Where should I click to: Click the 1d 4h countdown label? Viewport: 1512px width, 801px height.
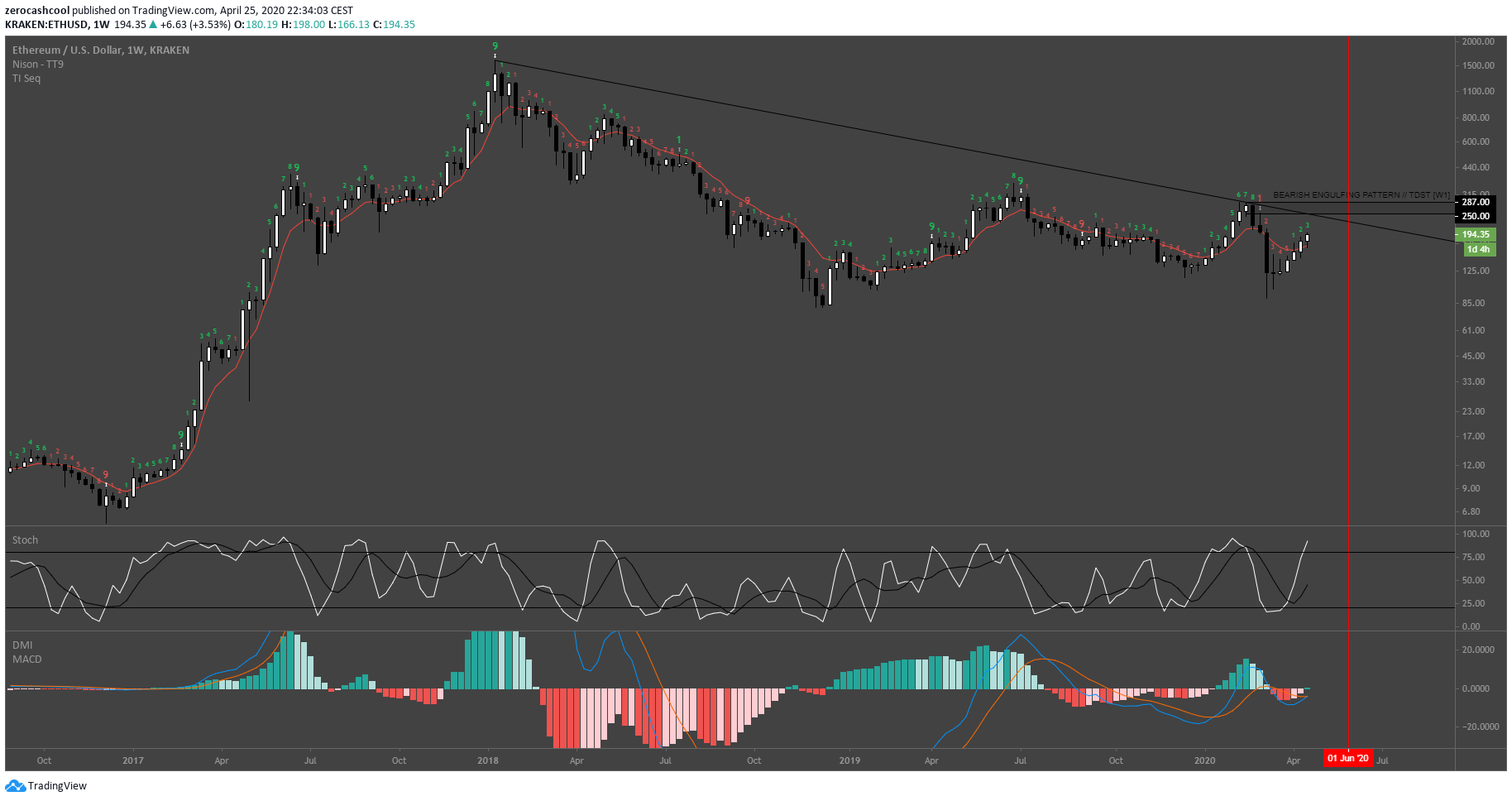click(x=1478, y=249)
